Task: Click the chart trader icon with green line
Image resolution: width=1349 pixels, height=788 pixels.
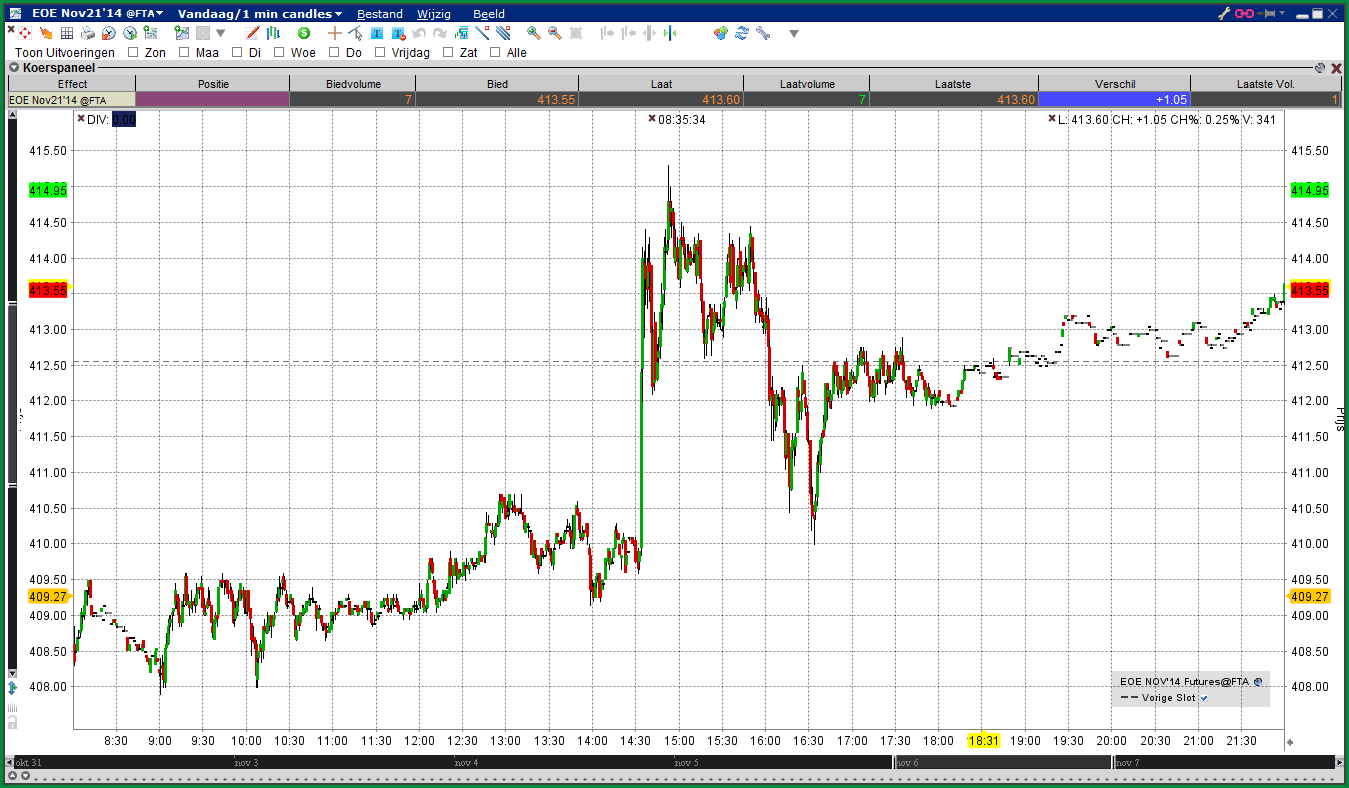Action: pos(182,33)
